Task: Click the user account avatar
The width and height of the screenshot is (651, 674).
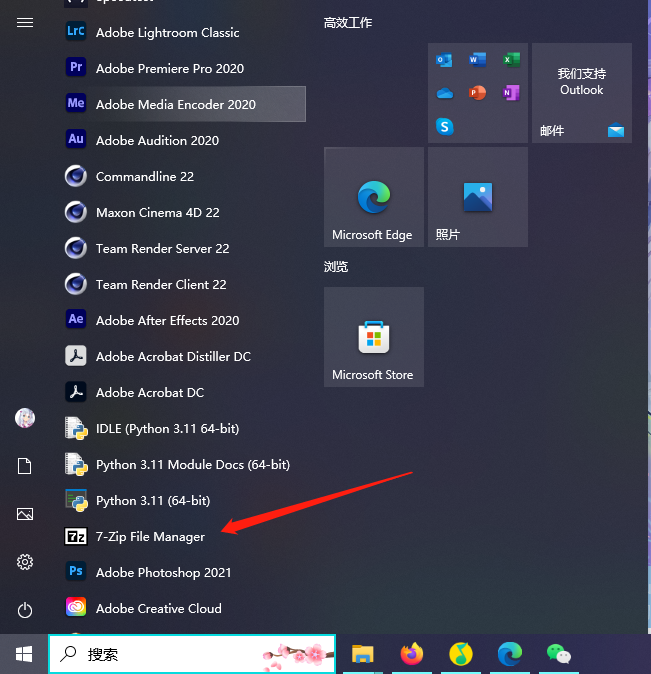Action: click(25, 418)
